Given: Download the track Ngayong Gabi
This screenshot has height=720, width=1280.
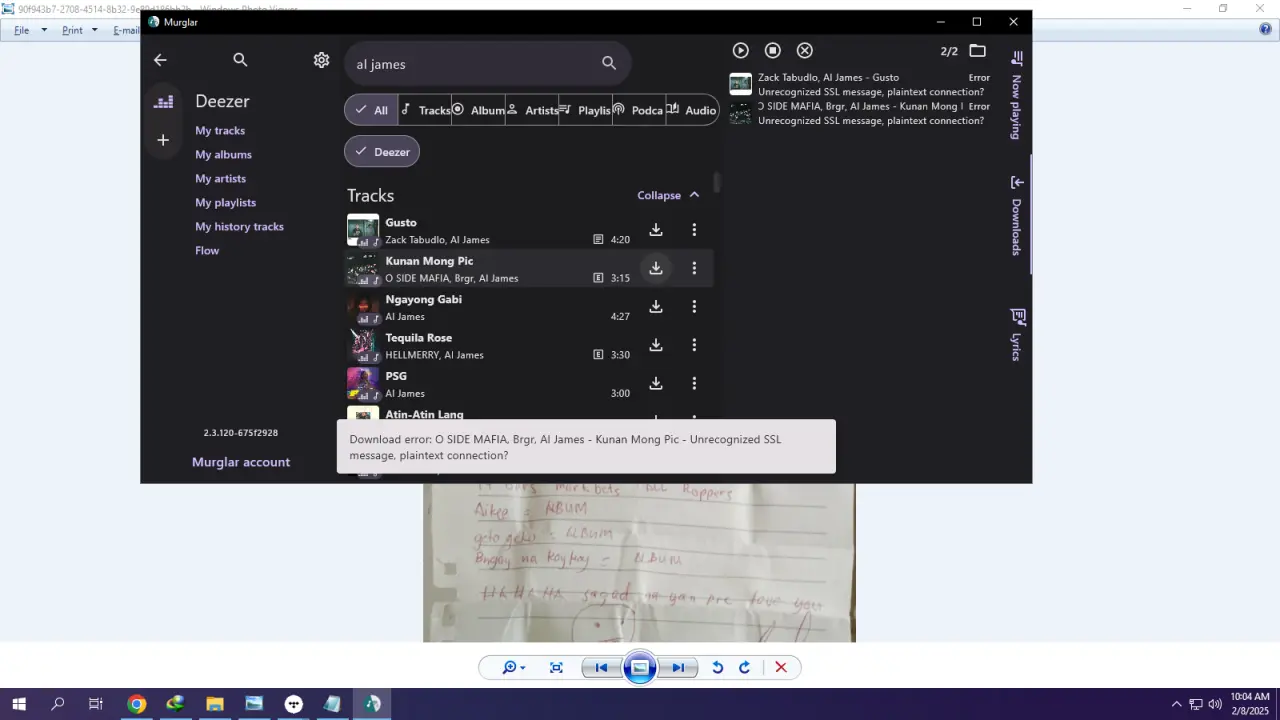Looking at the screenshot, I should click(656, 307).
